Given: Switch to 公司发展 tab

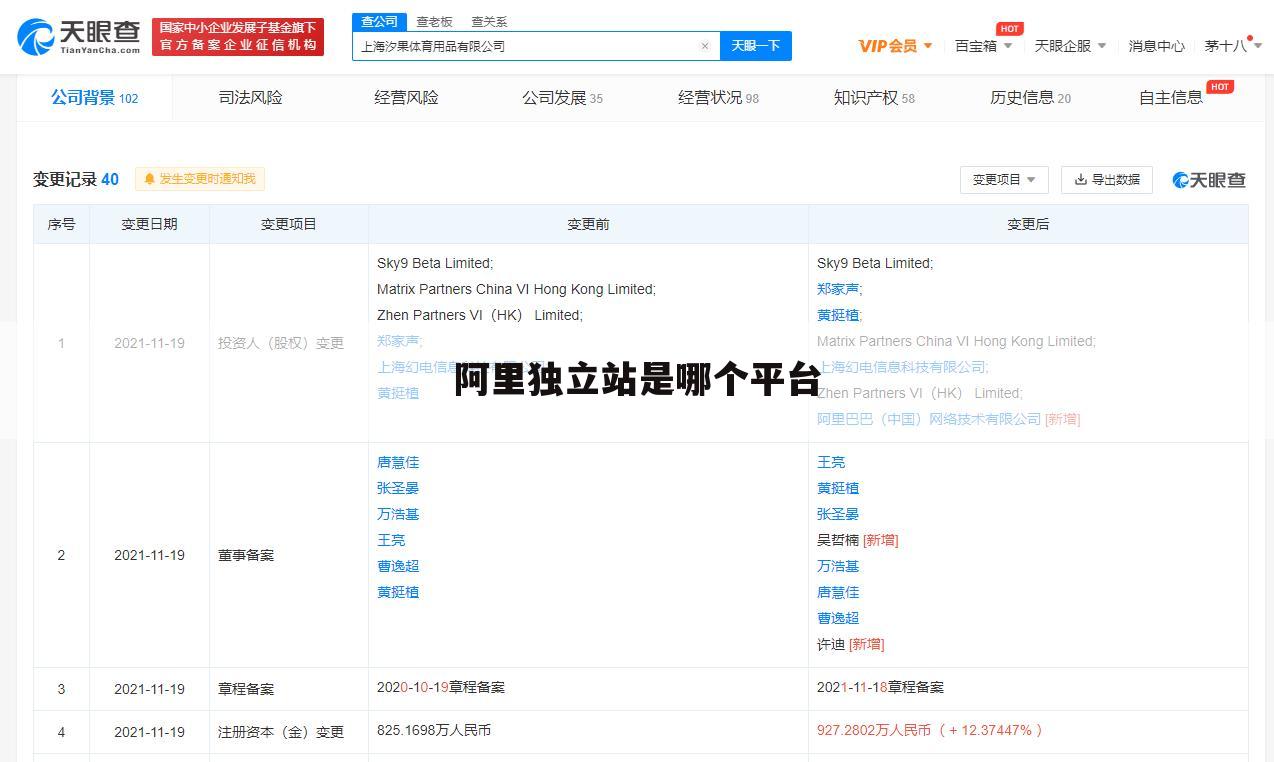Looking at the screenshot, I should [x=562, y=98].
